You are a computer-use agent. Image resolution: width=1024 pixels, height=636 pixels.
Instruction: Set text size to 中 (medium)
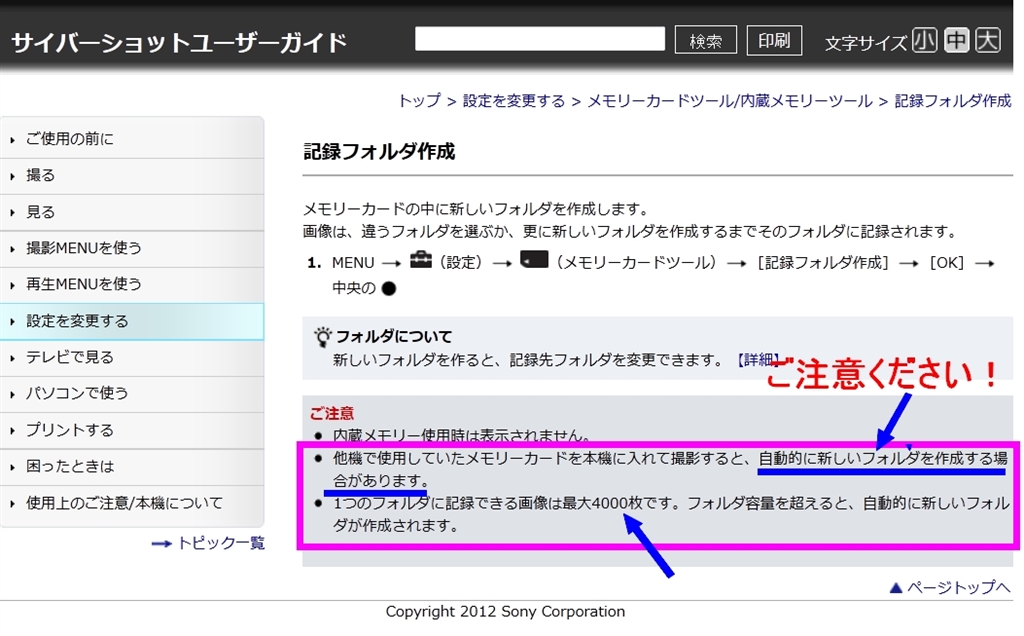956,40
